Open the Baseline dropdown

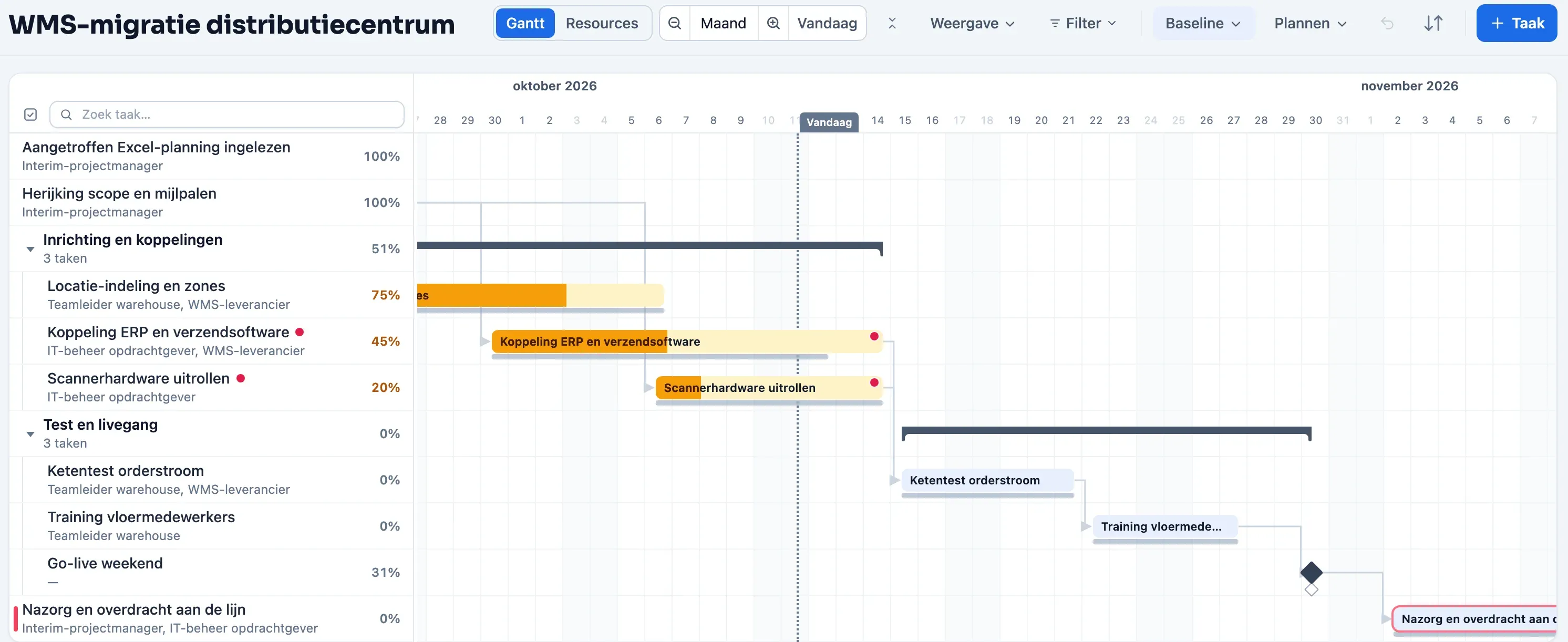(x=1203, y=23)
